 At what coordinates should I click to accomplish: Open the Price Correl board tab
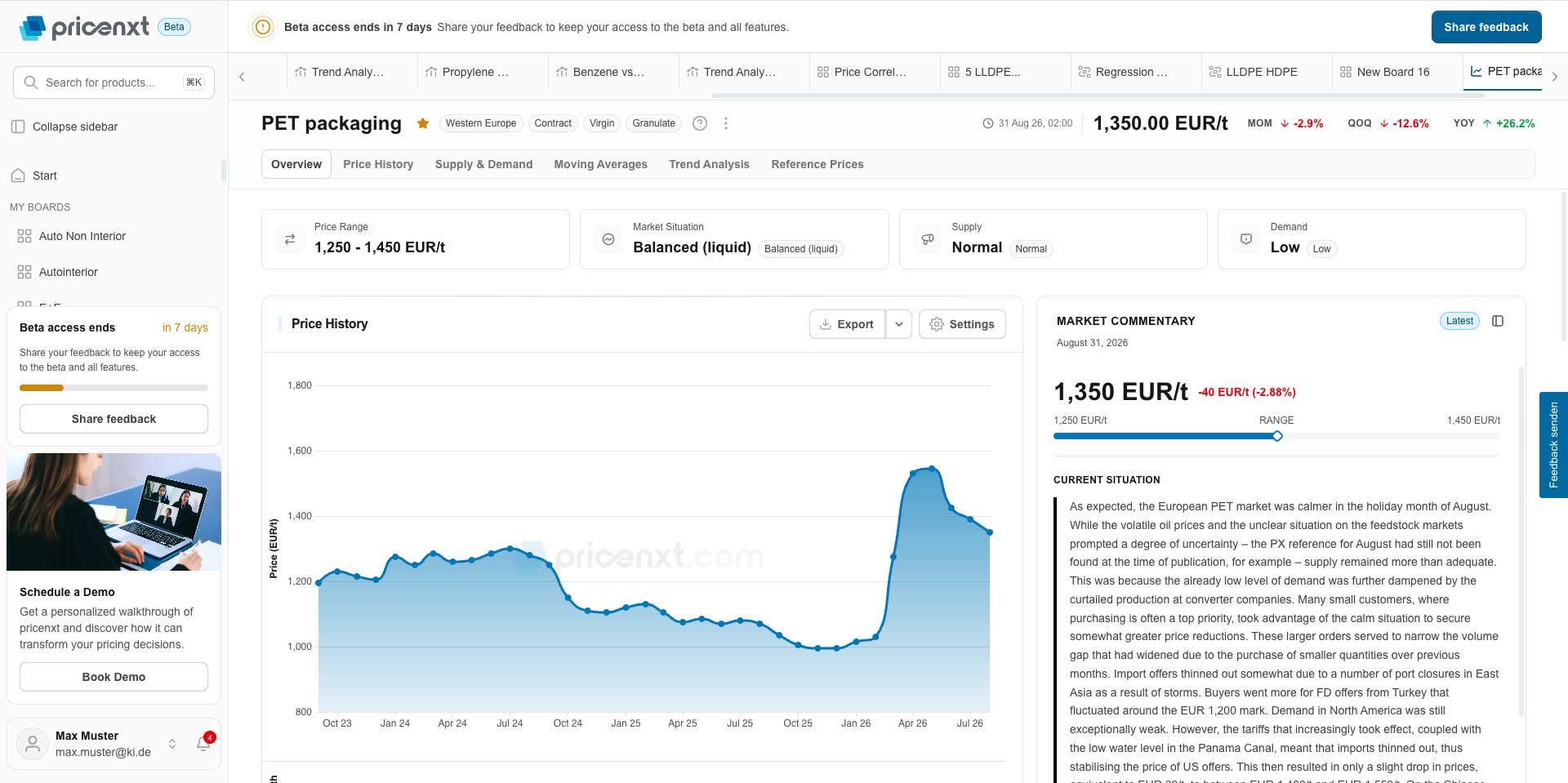875,72
